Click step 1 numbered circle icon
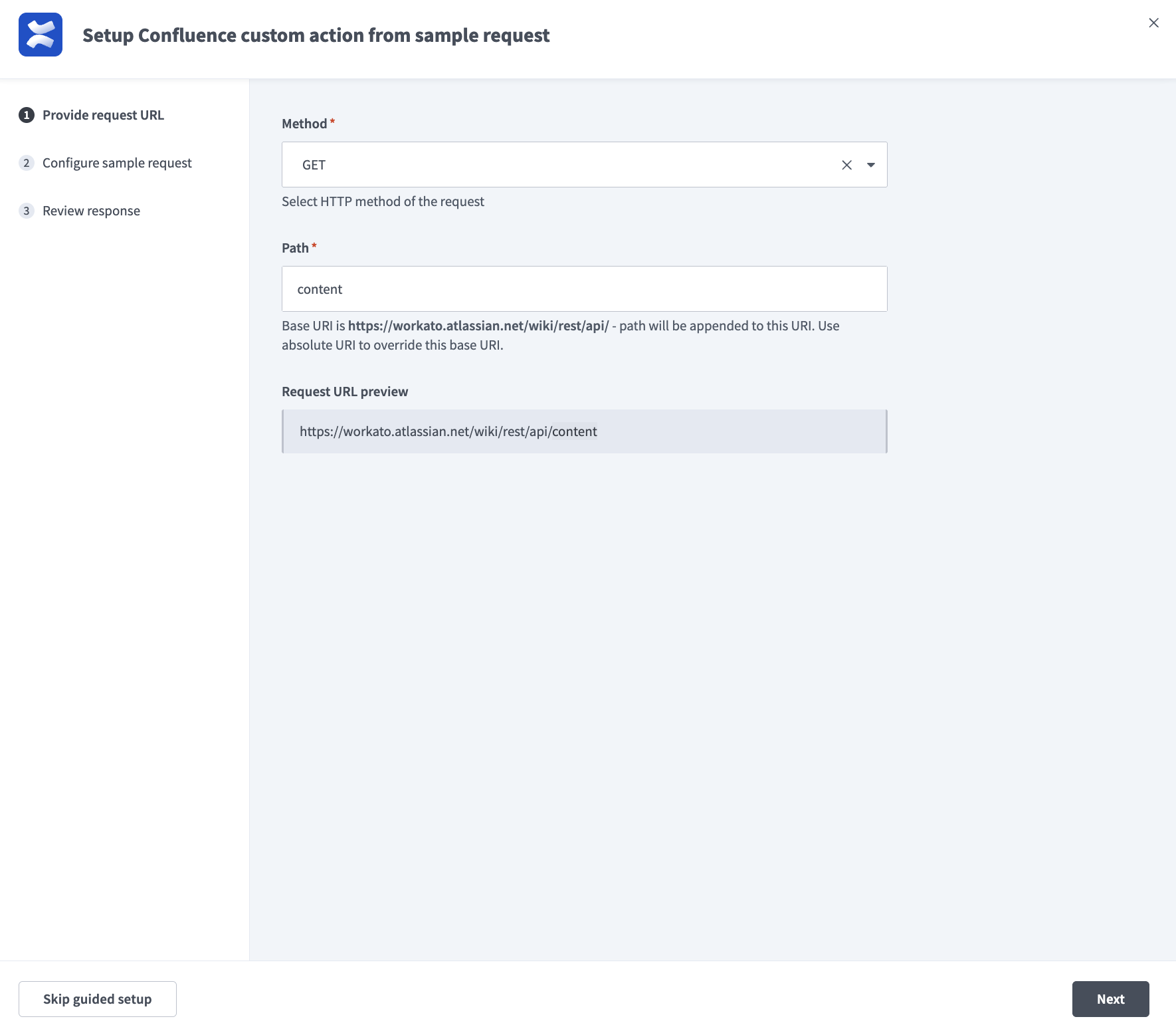This screenshot has width=1176, height=1029. click(26, 114)
